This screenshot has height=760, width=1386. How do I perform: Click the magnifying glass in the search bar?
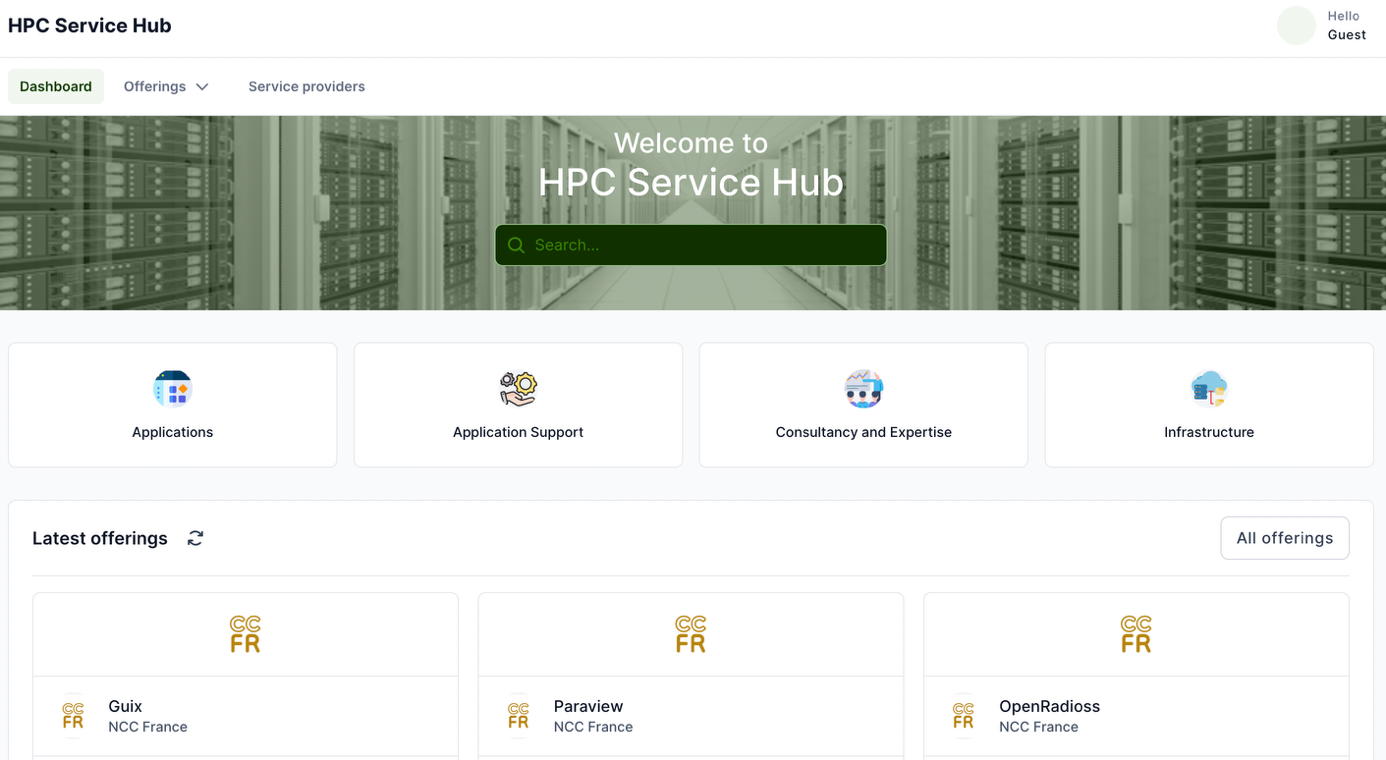tap(516, 245)
